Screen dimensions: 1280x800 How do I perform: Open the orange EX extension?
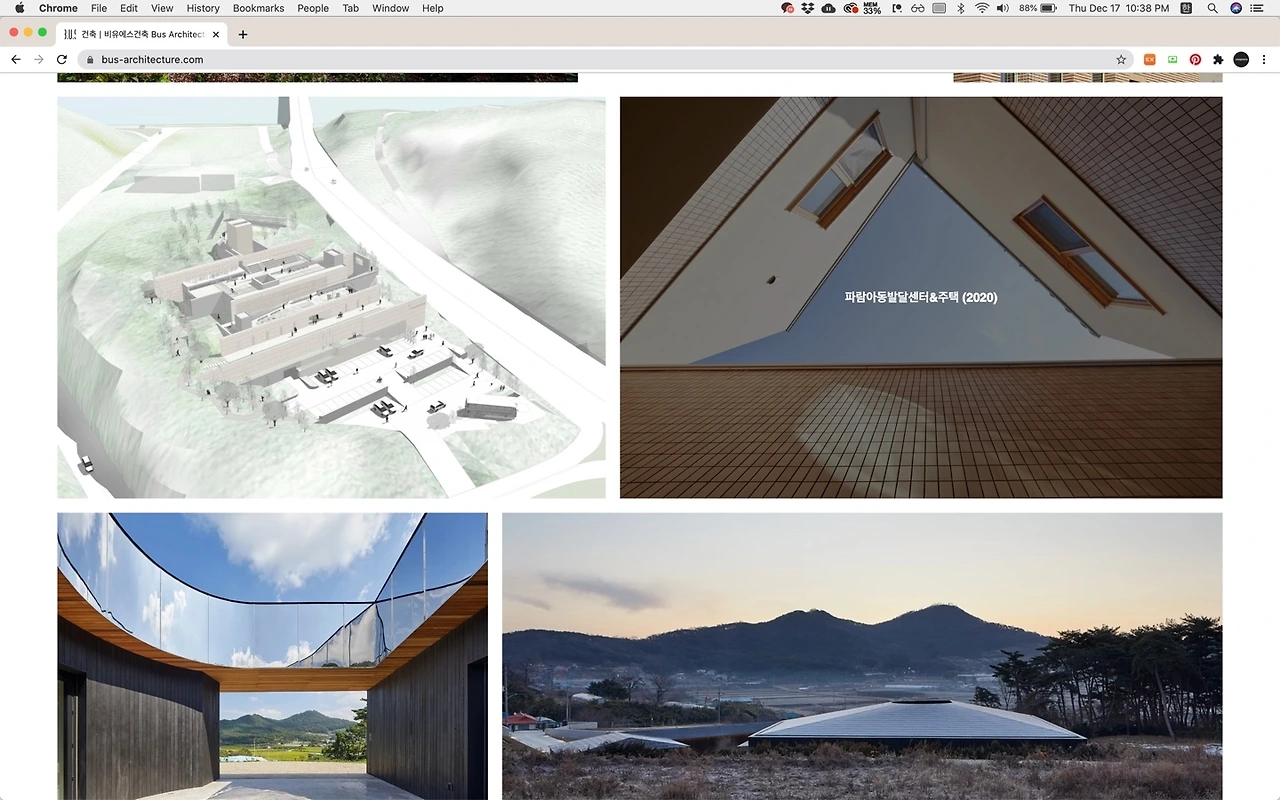[1150, 60]
